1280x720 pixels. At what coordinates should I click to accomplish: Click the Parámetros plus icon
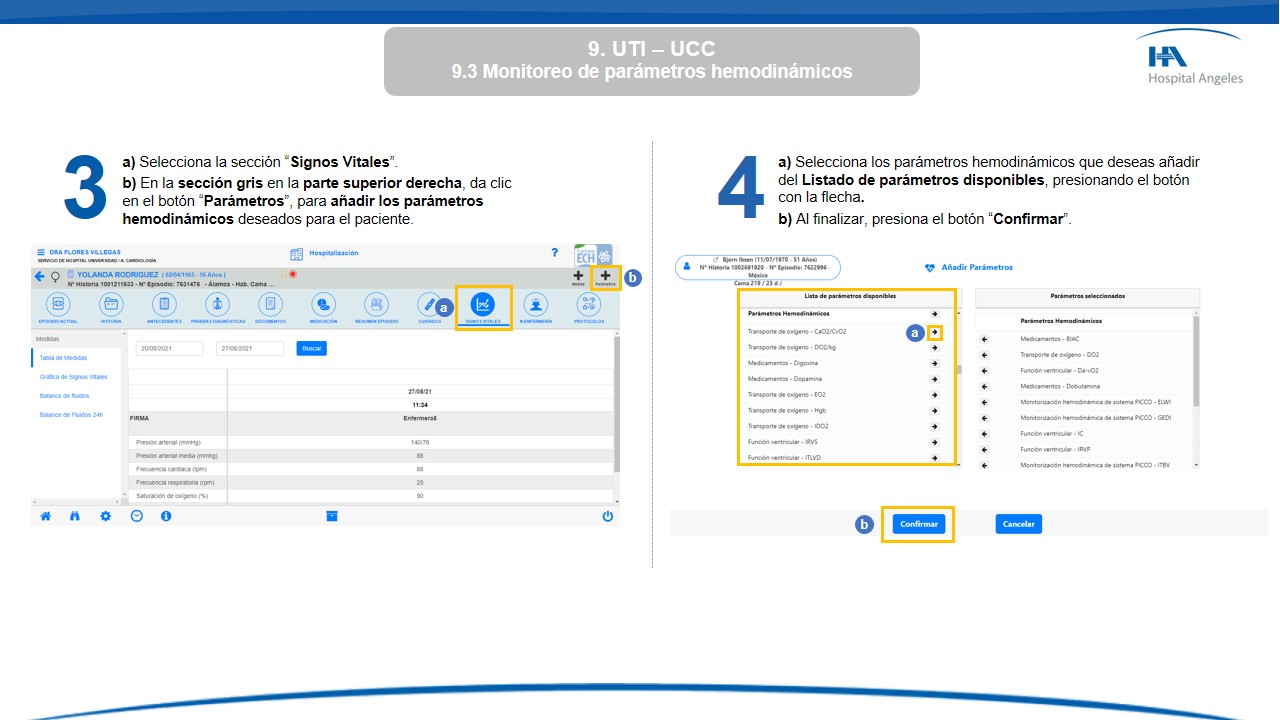pyautogui.click(x=605, y=276)
